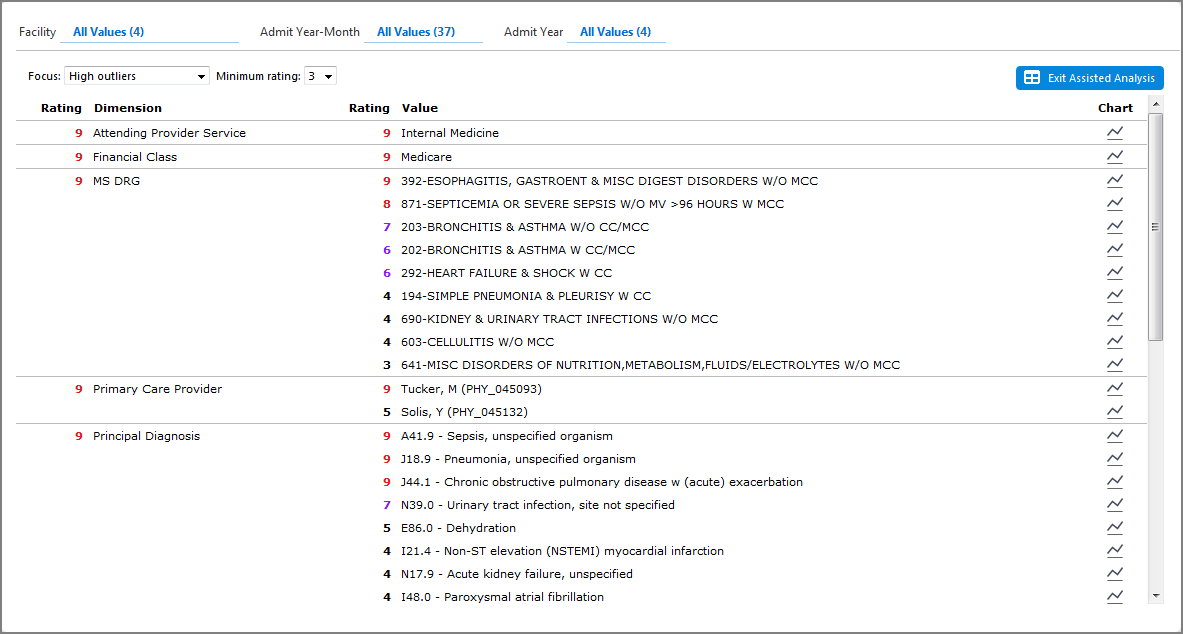Click the Dimension column header

click(129, 108)
